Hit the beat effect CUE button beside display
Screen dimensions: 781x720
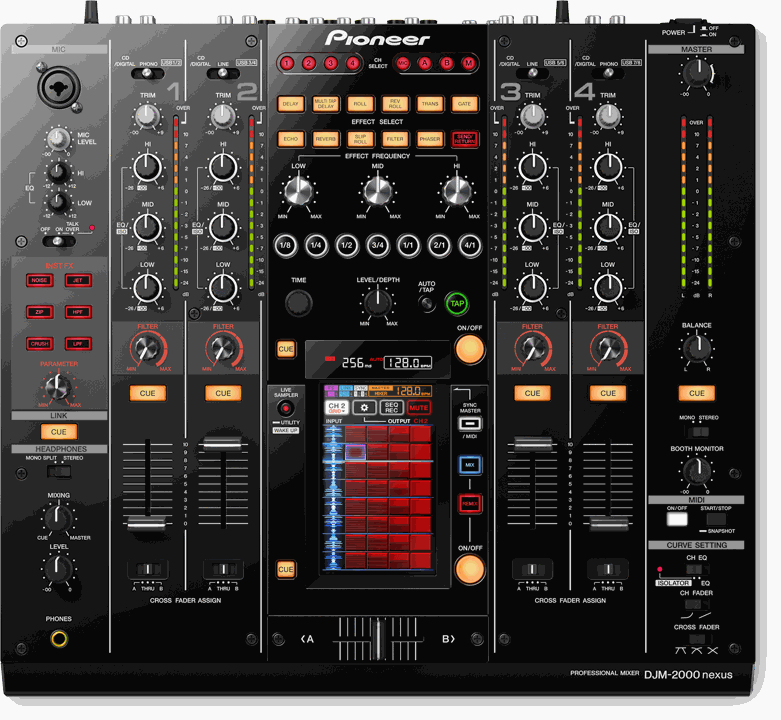tap(285, 350)
